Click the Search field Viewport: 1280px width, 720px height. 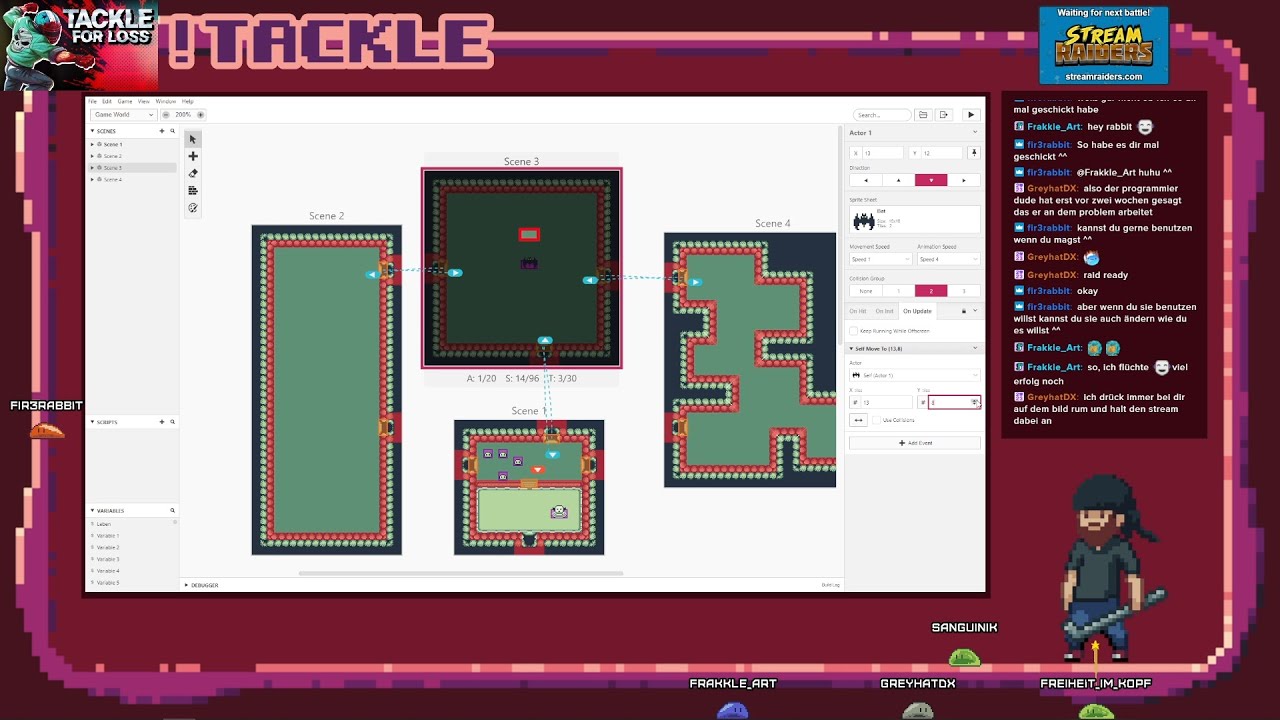point(882,115)
